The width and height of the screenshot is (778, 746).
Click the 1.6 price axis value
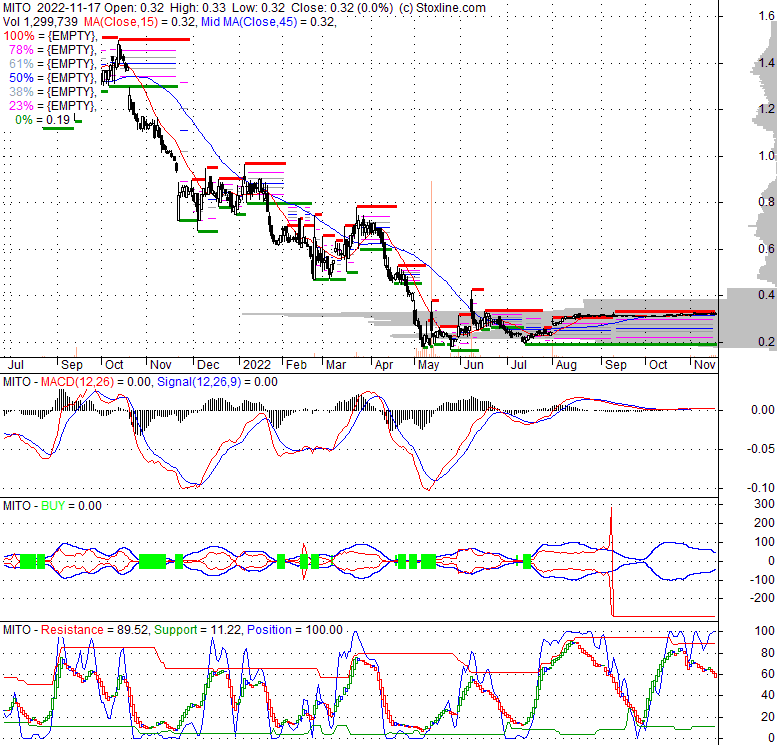(x=766, y=16)
